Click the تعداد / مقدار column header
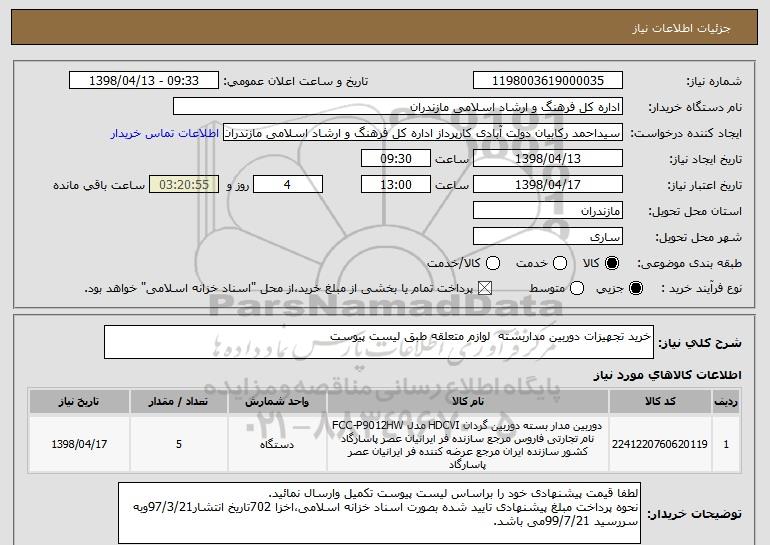 [x=179, y=402]
